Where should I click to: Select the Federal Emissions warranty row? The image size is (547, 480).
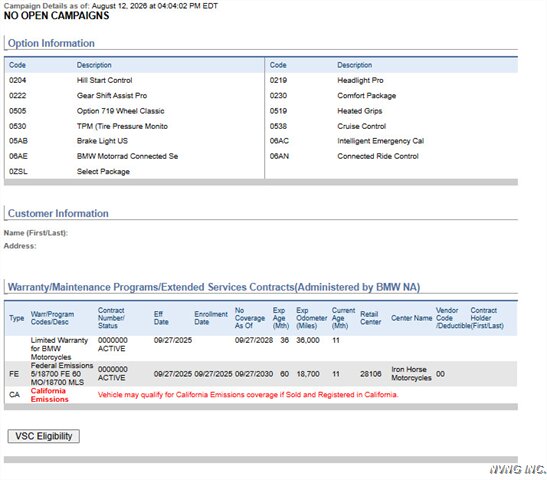(x=261, y=374)
